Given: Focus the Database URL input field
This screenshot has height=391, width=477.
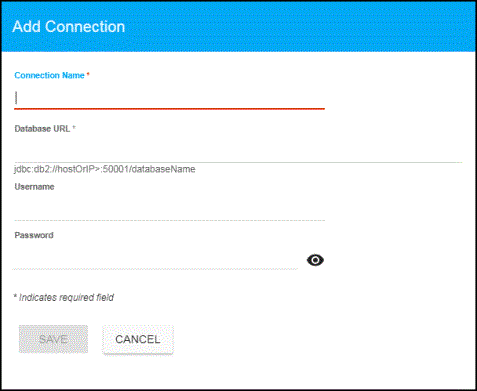Looking at the screenshot, I should click(x=238, y=152).
